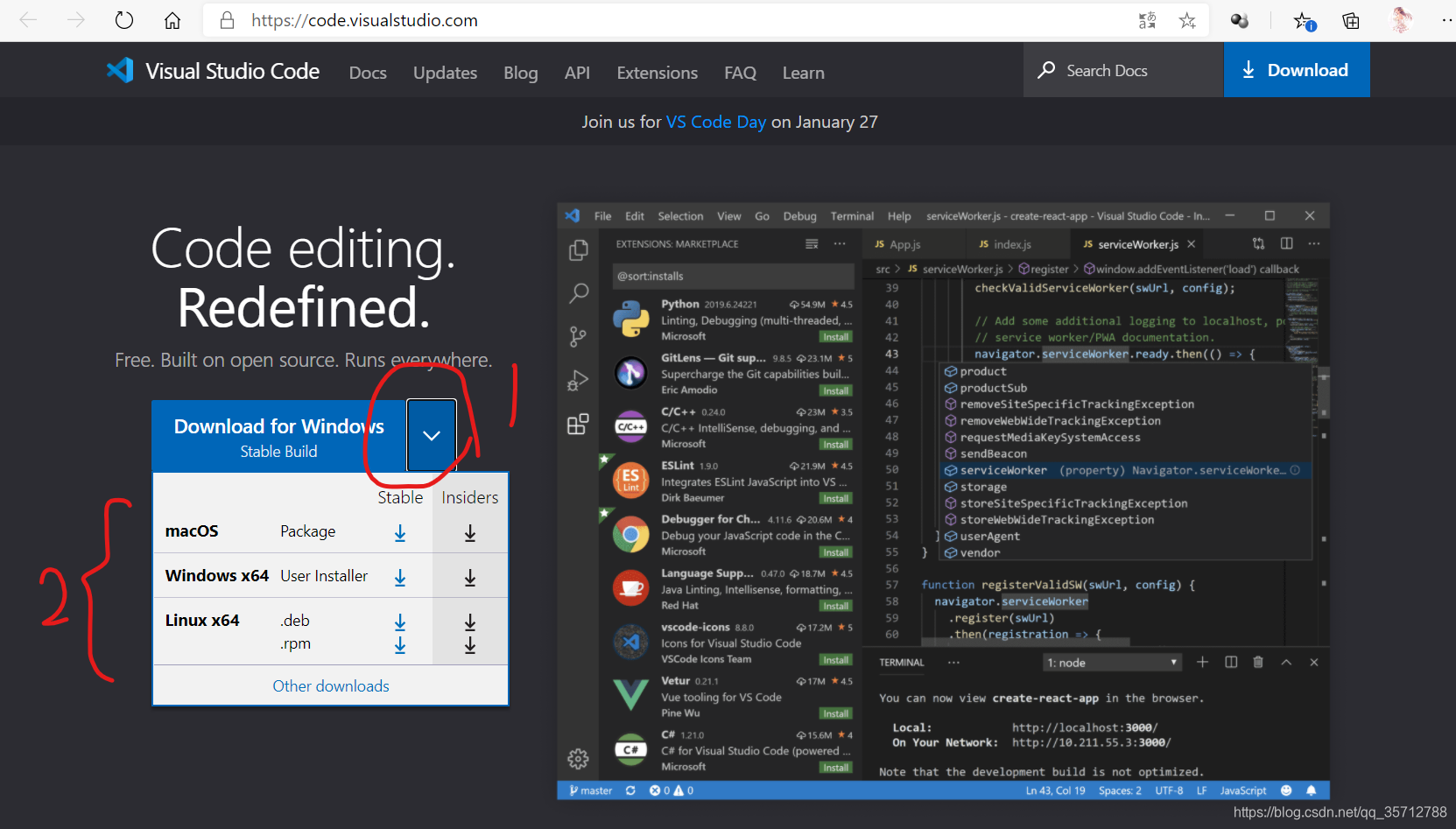The height and width of the screenshot is (829, 1456).
Task: Click the editor screenshot image
Action: [943, 501]
